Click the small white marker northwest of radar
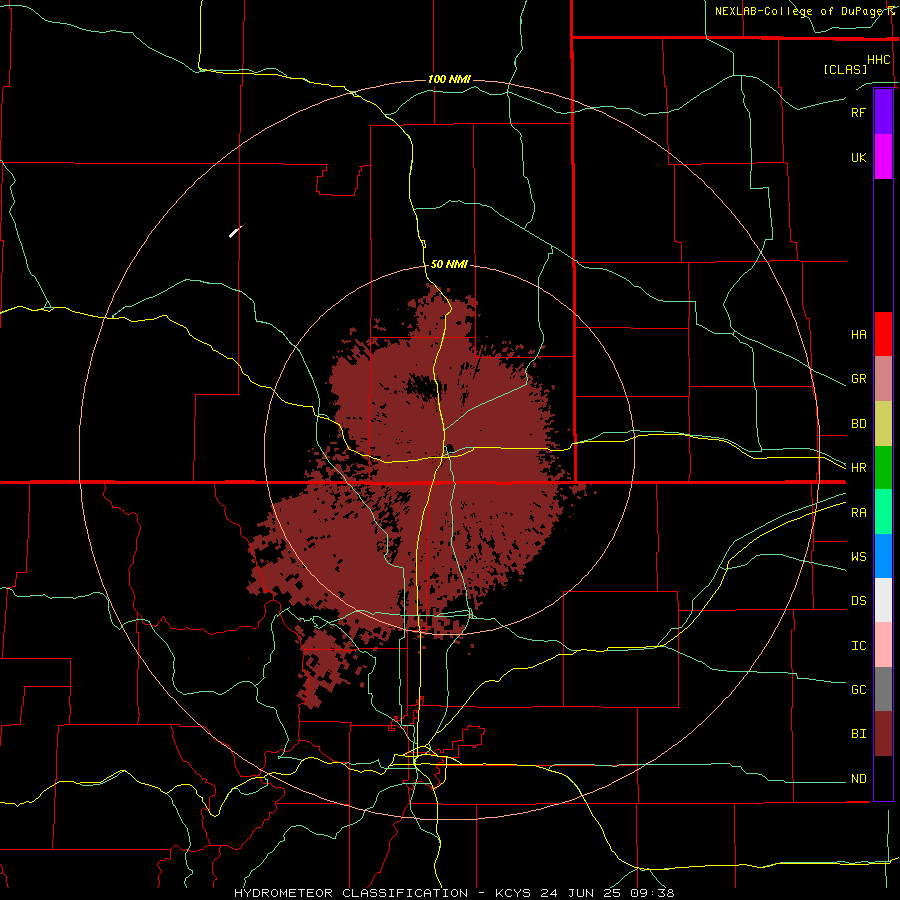 click(x=235, y=232)
